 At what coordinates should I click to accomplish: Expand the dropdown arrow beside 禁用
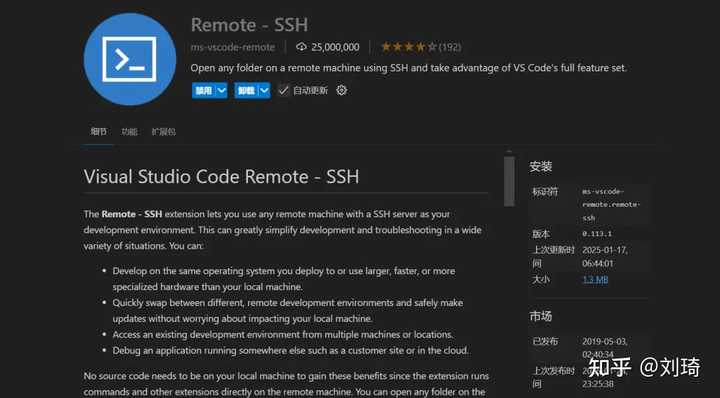pos(221,90)
